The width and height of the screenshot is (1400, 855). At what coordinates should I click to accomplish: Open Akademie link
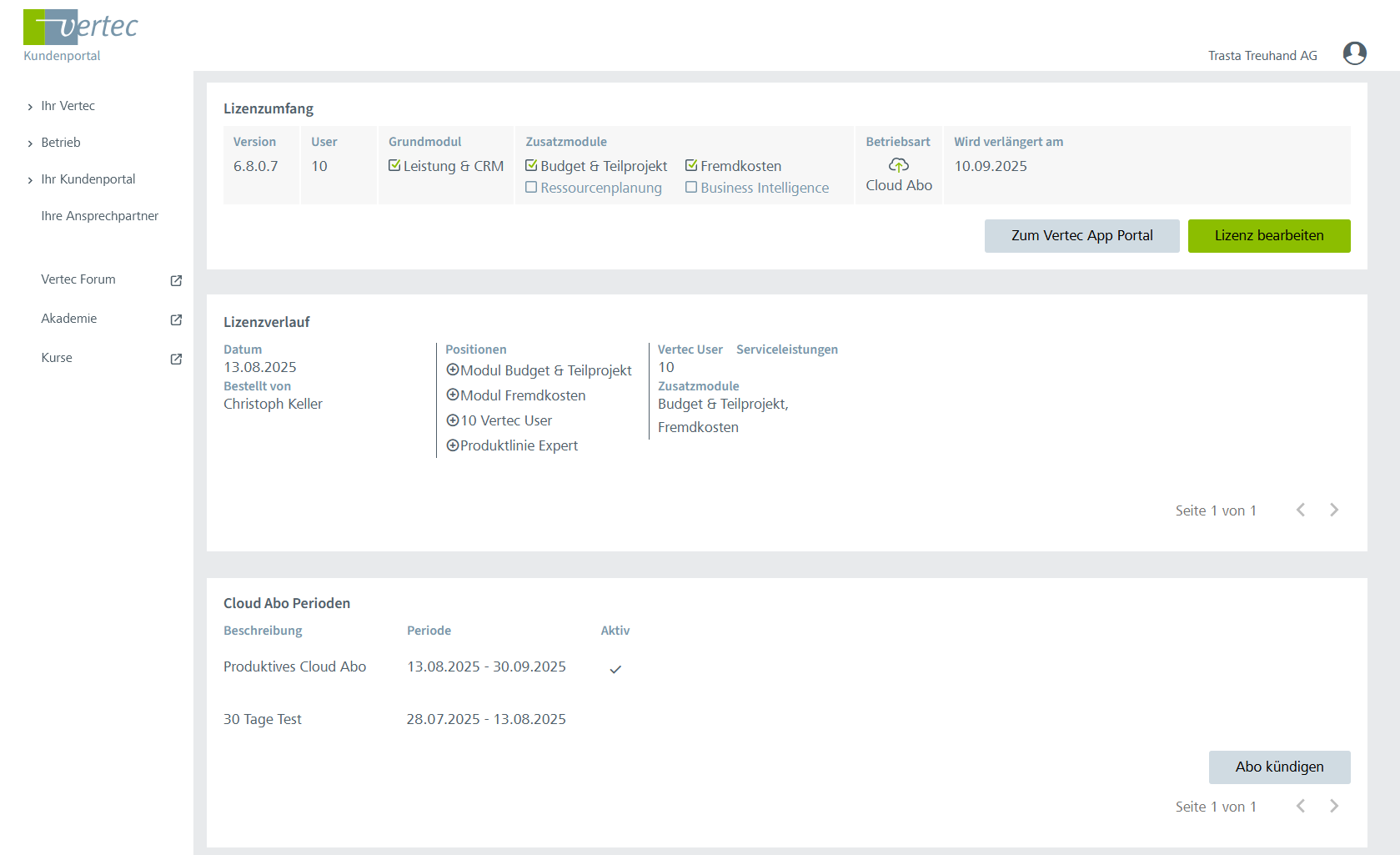click(x=69, y=319)
